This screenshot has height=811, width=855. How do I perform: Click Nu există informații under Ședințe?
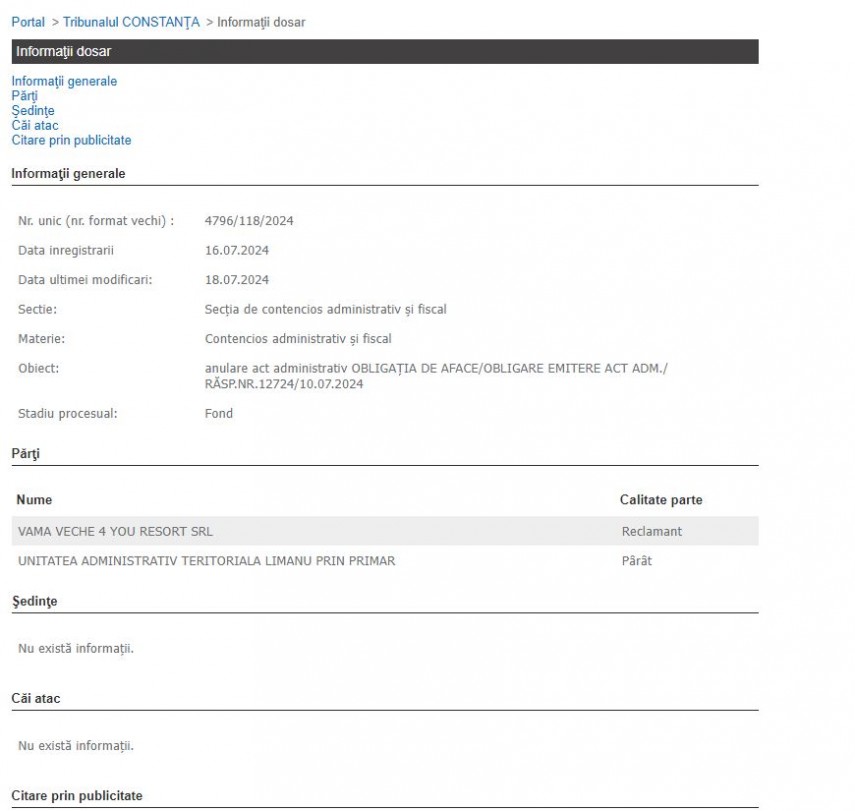tap(76, 648)
